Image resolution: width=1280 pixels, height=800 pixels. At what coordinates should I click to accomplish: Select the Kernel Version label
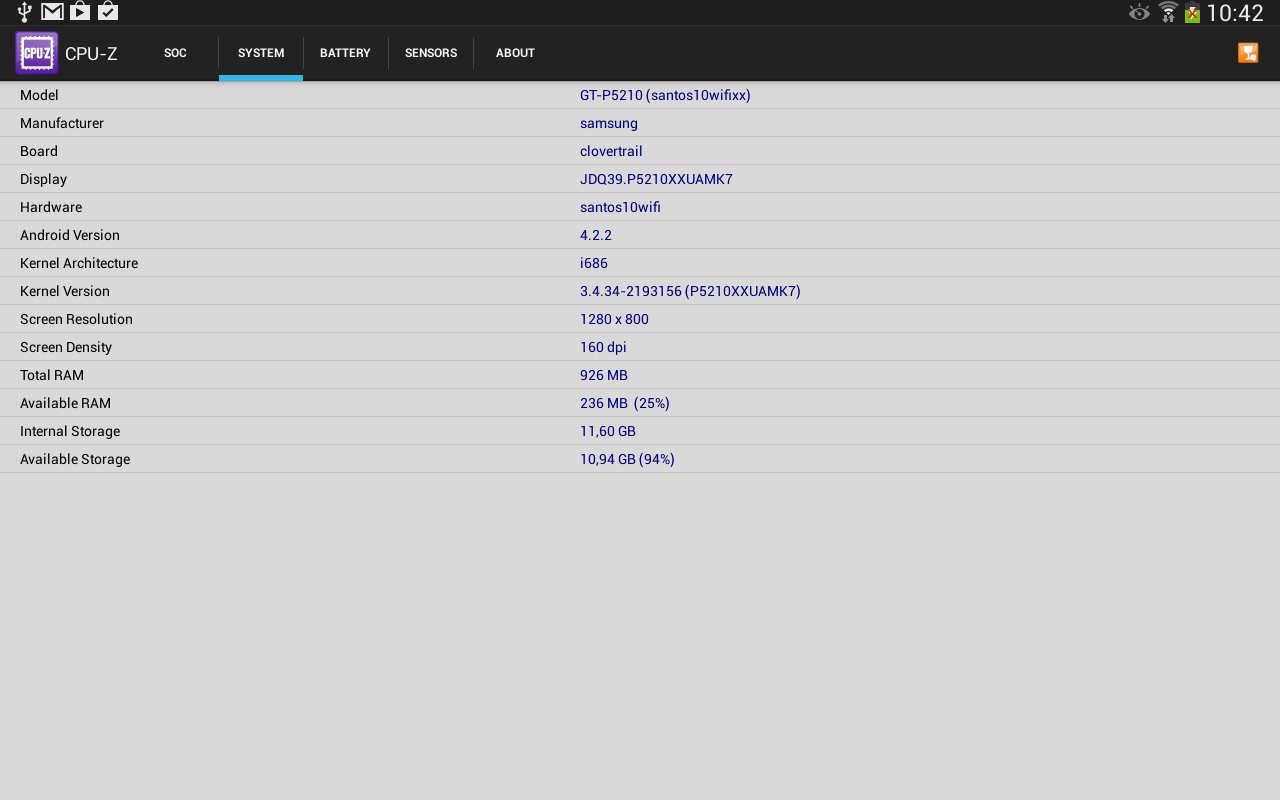pos(65,291)
